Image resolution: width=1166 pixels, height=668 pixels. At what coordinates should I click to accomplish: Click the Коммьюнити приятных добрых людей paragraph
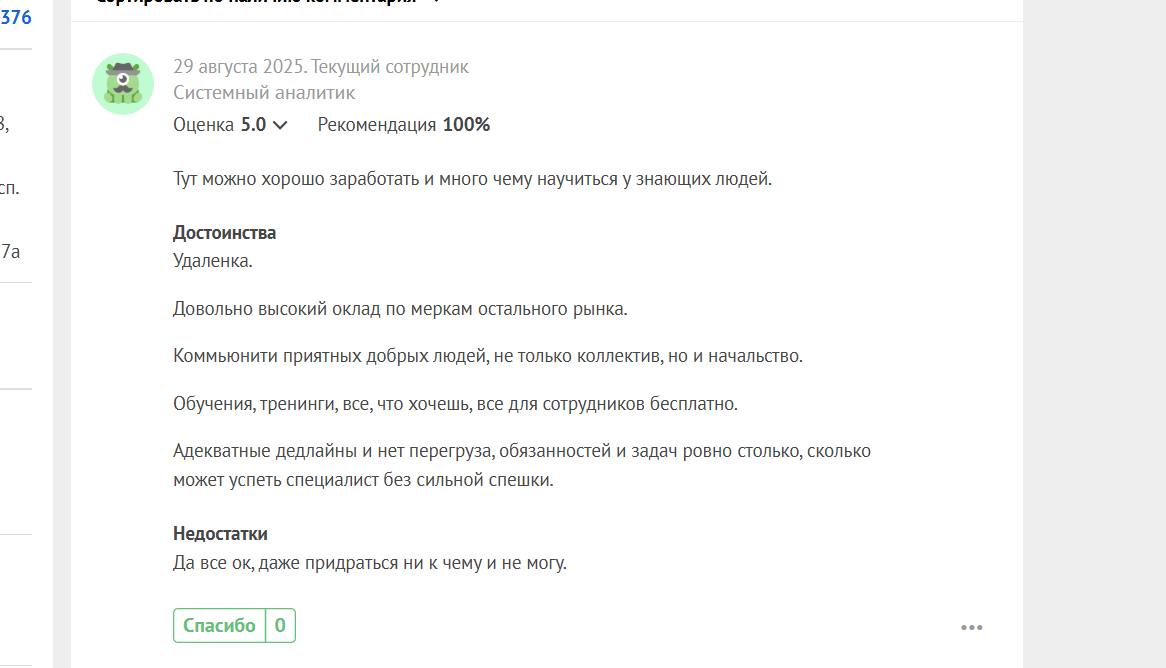[488, 356]
